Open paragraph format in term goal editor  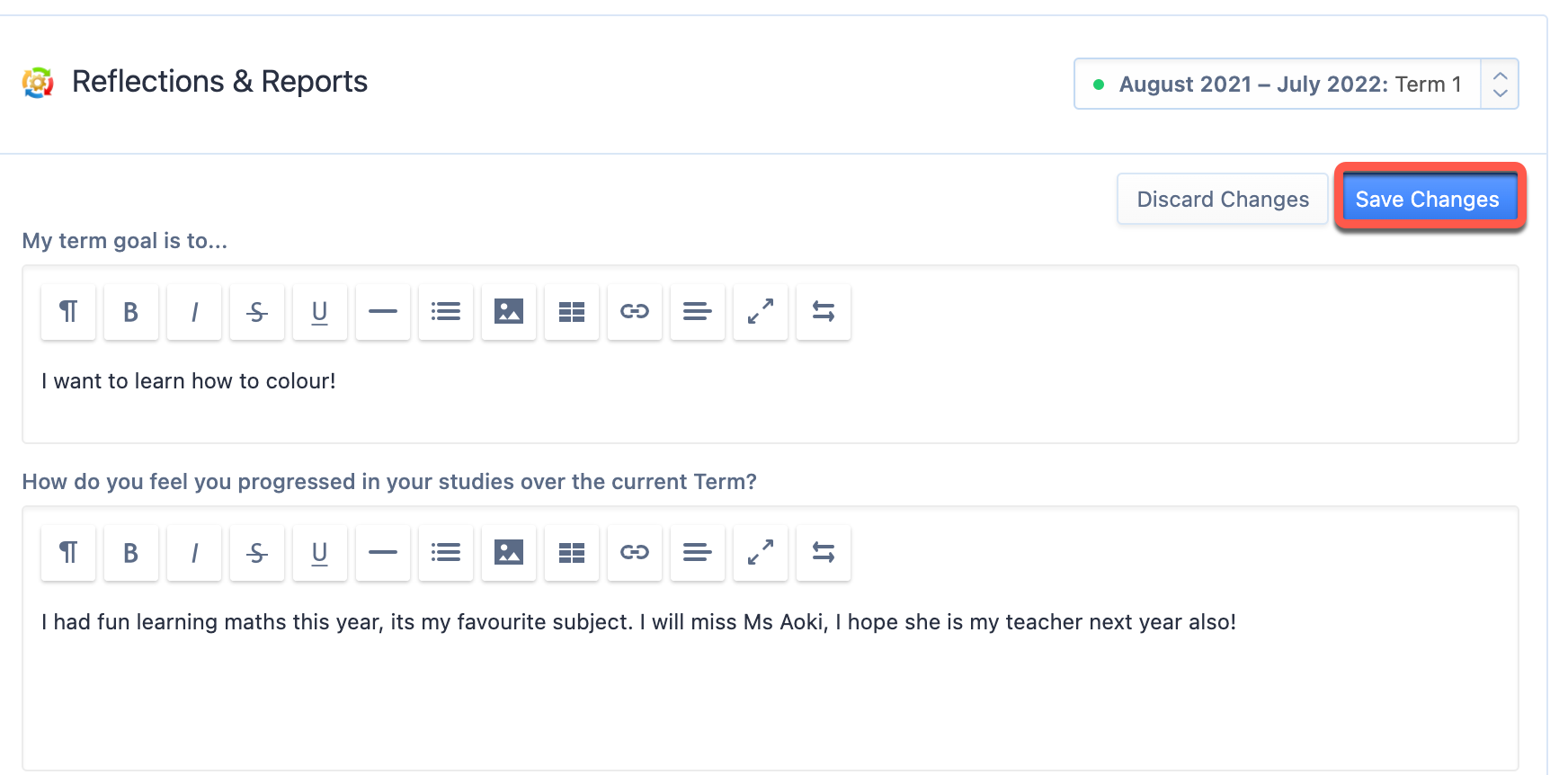tap(68, 312)
